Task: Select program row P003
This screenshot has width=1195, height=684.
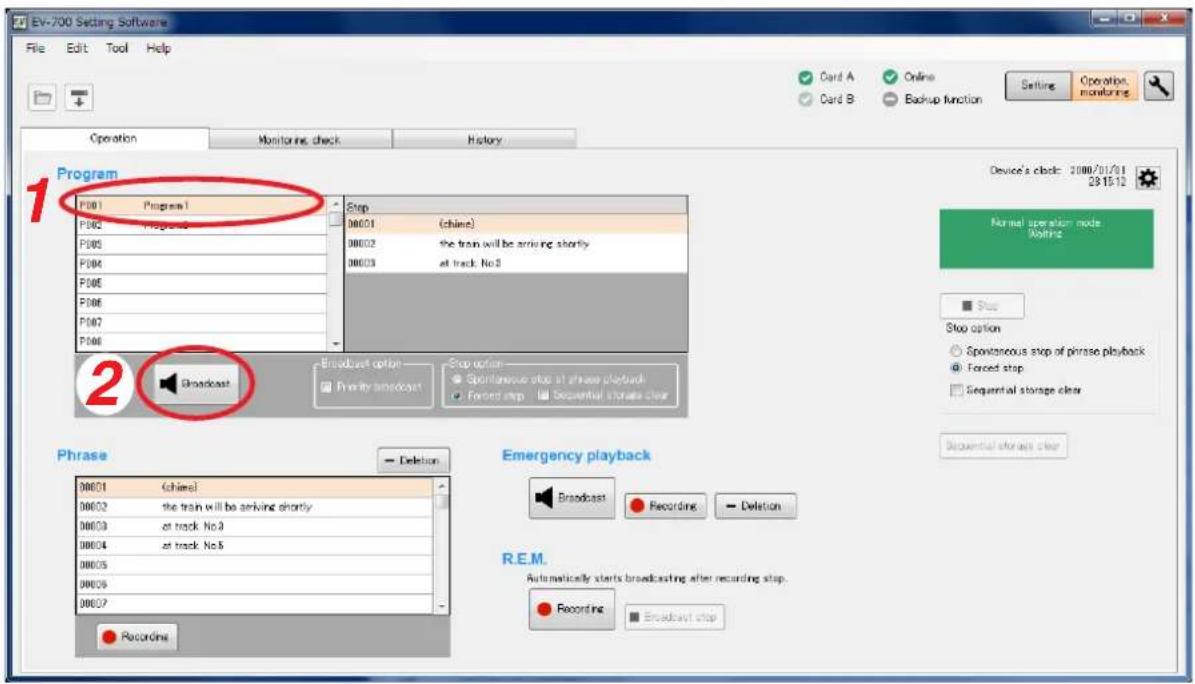Action: tap(202, 245)
